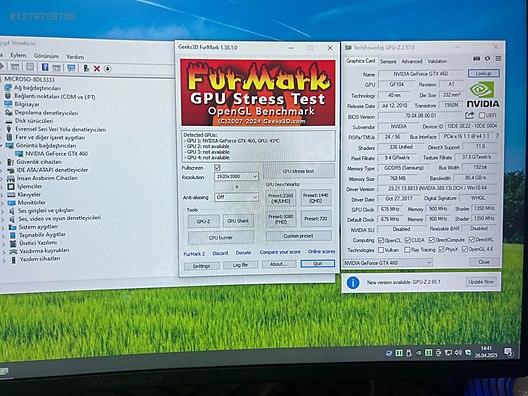
Task: Open the notification center icon
Action: [508, 352]
